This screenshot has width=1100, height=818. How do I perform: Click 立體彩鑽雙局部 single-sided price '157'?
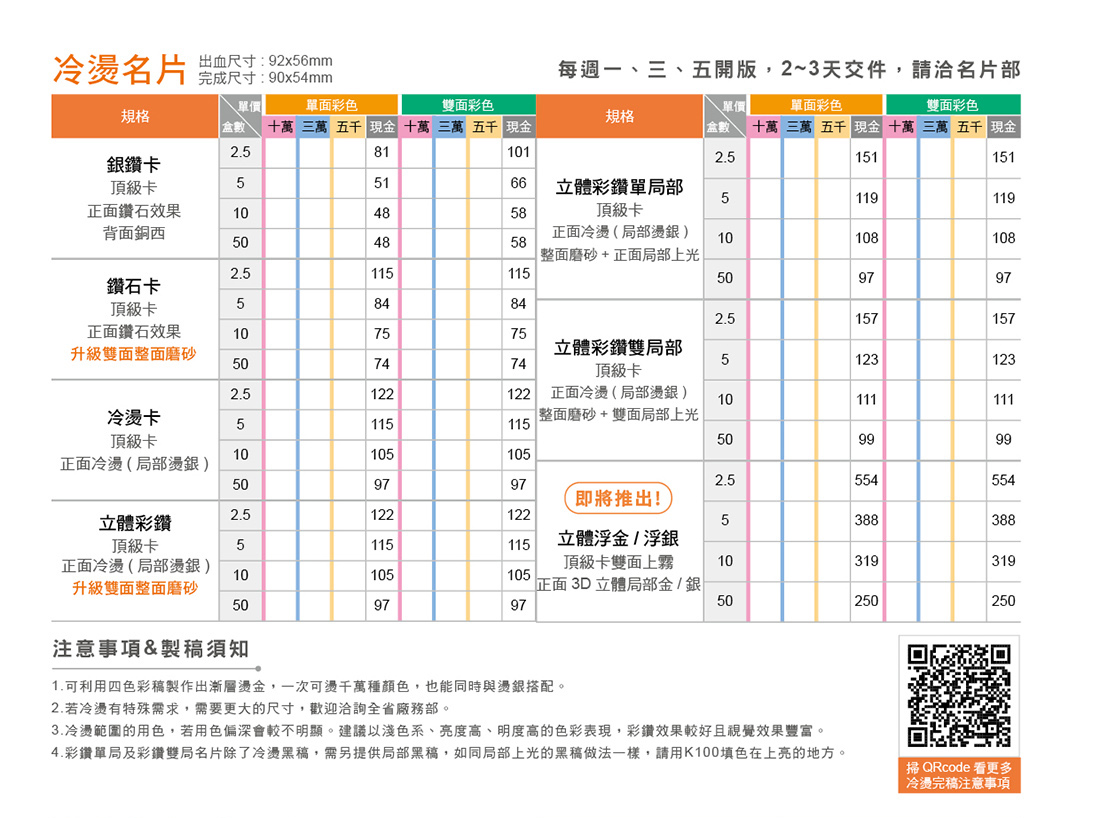866,319
